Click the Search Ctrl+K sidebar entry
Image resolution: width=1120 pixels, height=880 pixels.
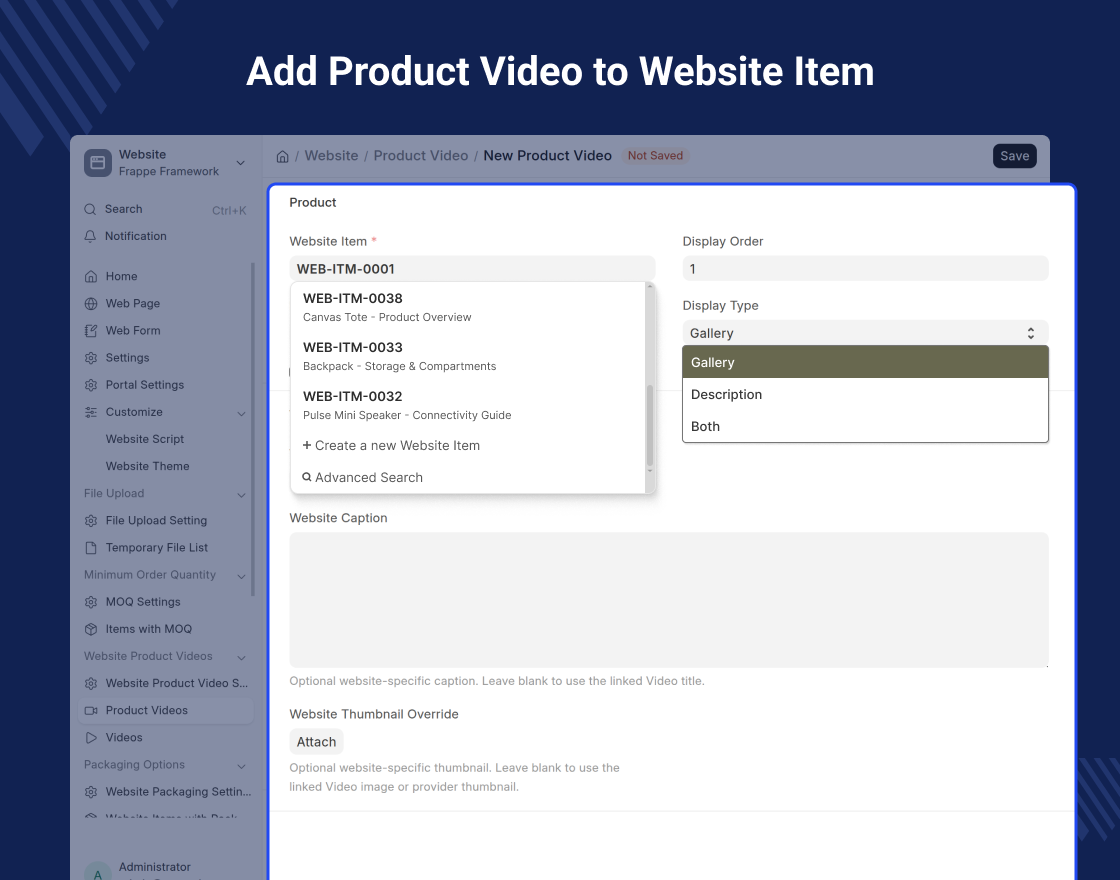click(165, 209)
